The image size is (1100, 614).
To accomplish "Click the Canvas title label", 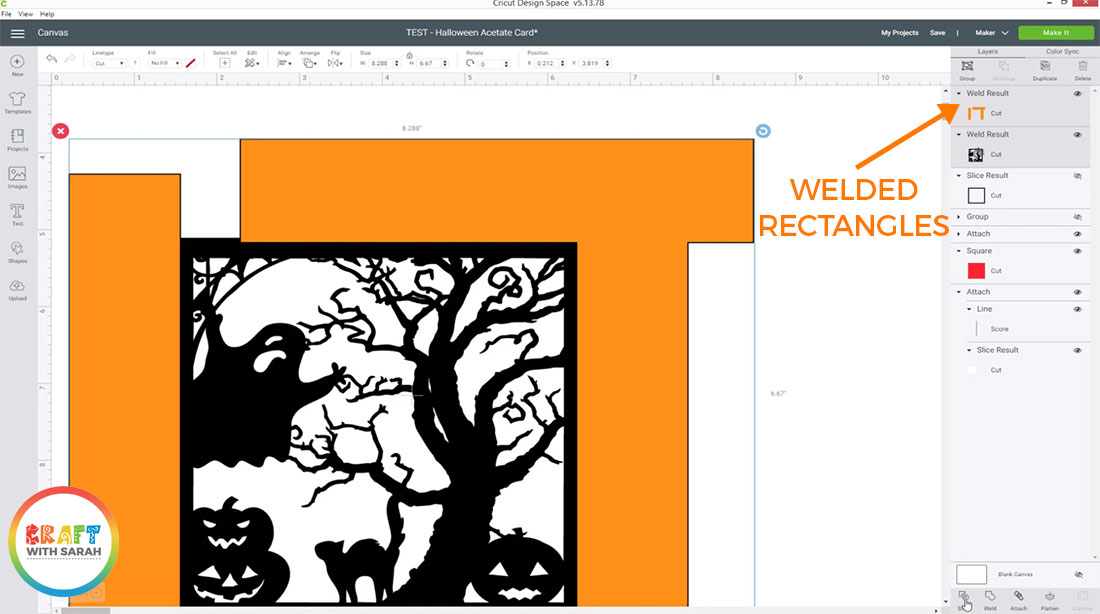I will (x=53, y=33).
